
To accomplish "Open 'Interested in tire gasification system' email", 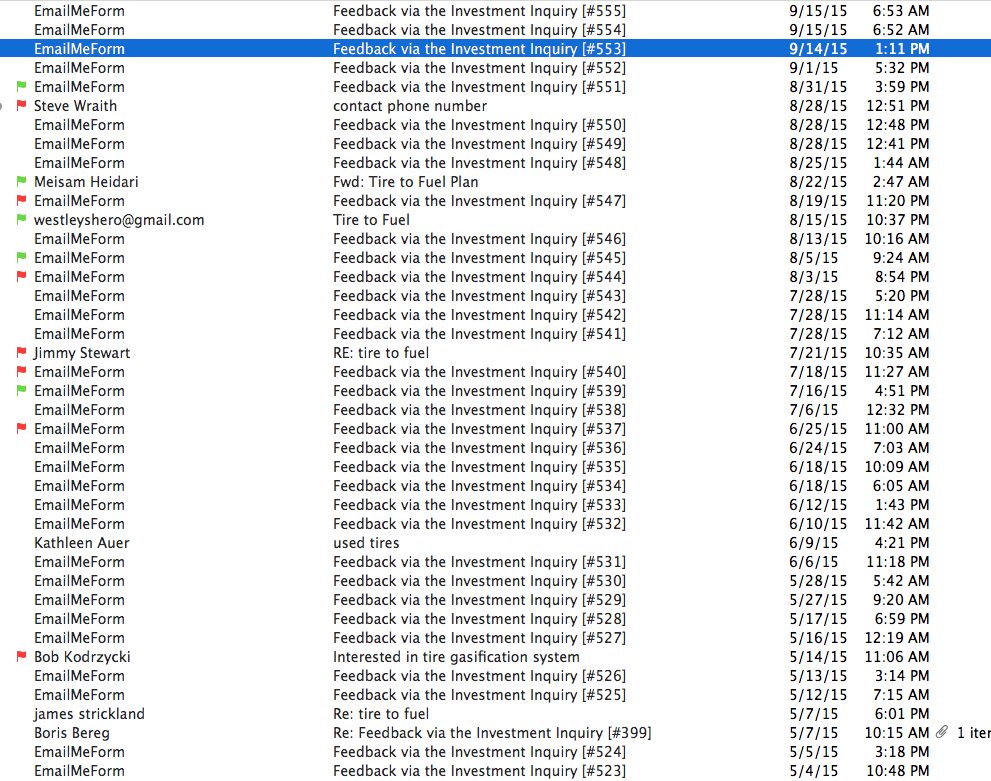I will pyautogui.click(x=456, y=657).
